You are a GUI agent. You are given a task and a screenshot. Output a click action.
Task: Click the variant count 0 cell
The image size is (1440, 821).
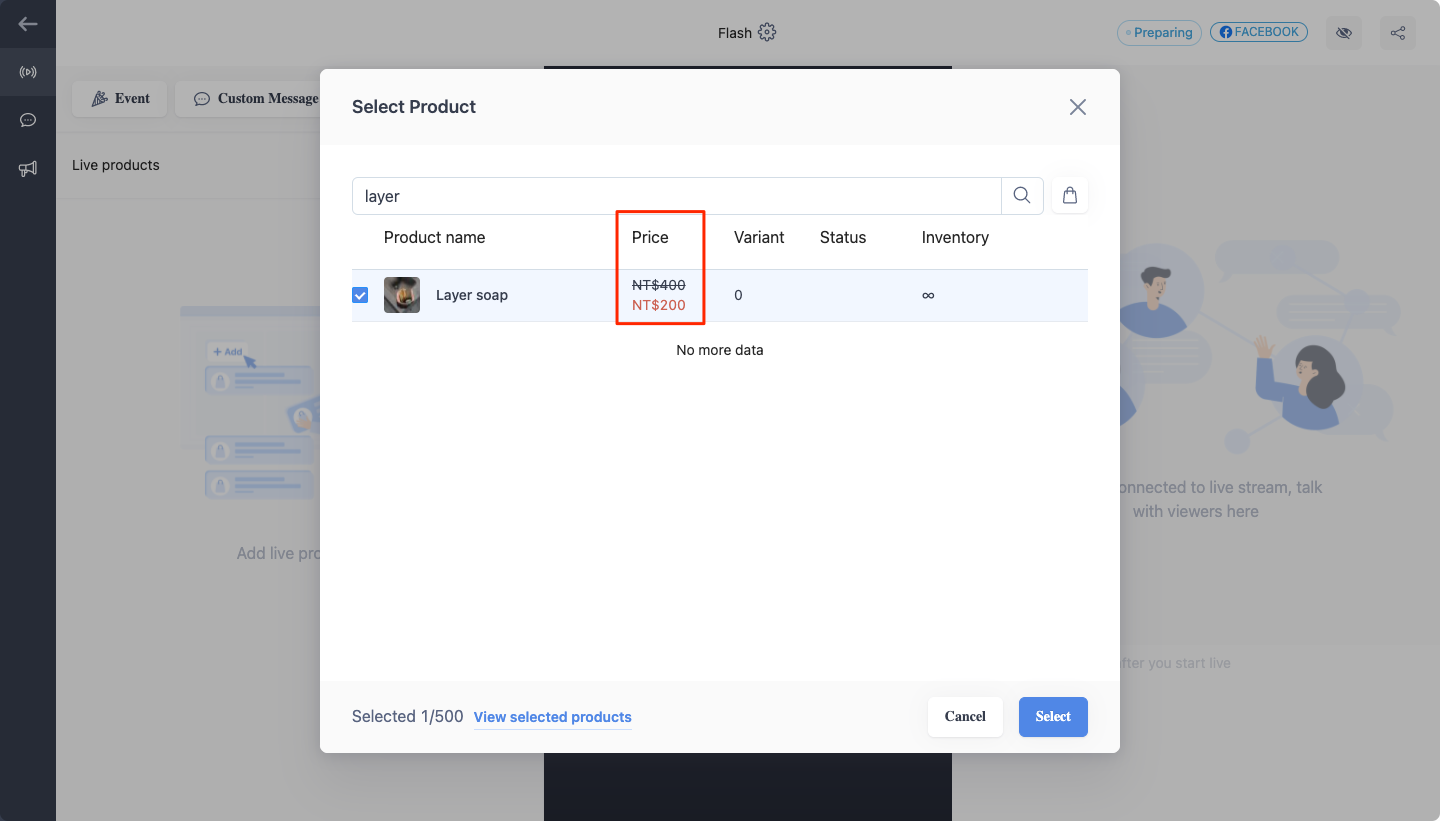click(x=738, y=295)
